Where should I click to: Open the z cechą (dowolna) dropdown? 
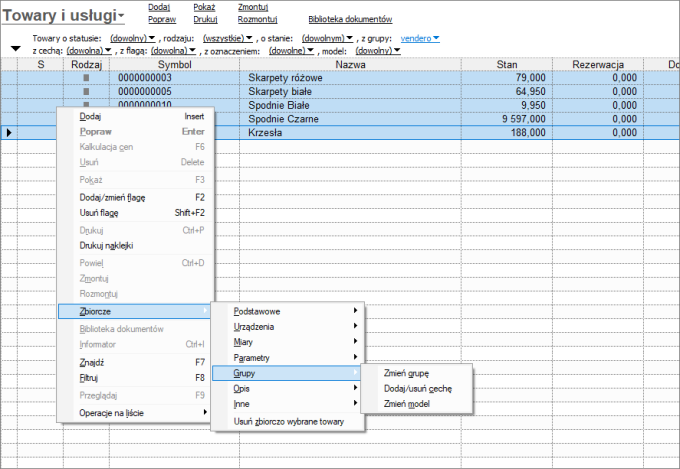[89, 51]
